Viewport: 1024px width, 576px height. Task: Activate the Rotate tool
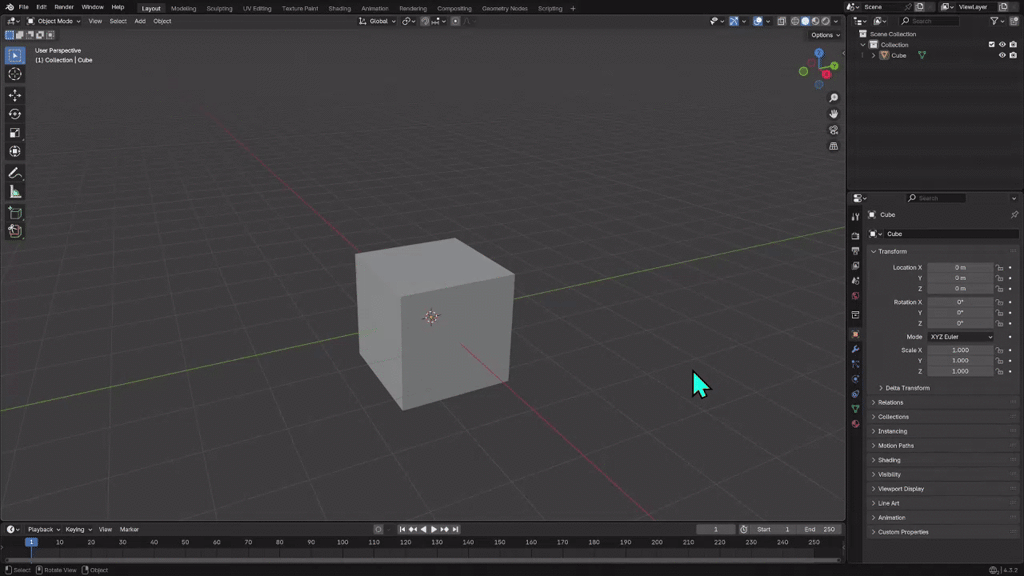15,114
